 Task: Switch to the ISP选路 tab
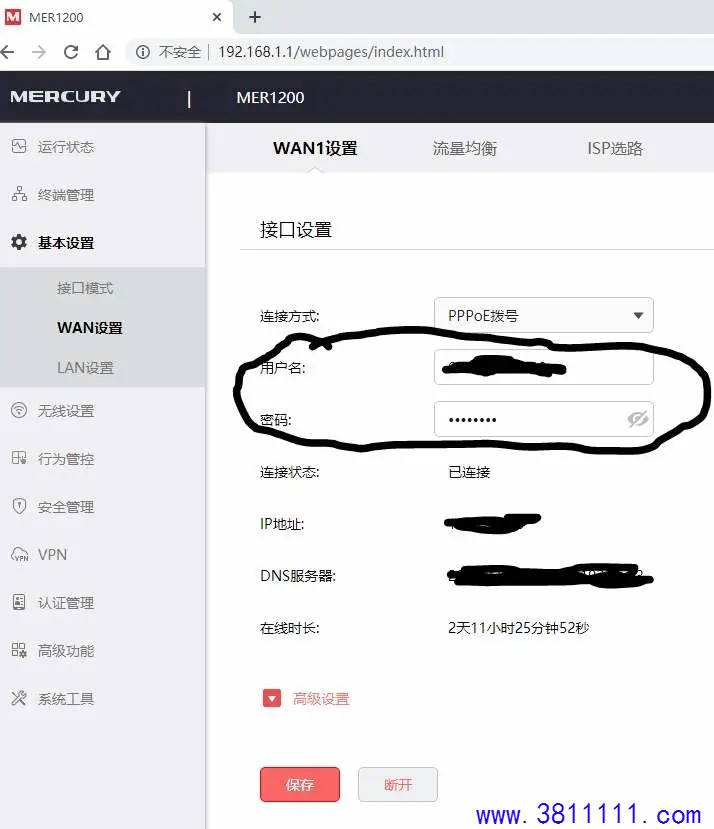pos(615,148)
